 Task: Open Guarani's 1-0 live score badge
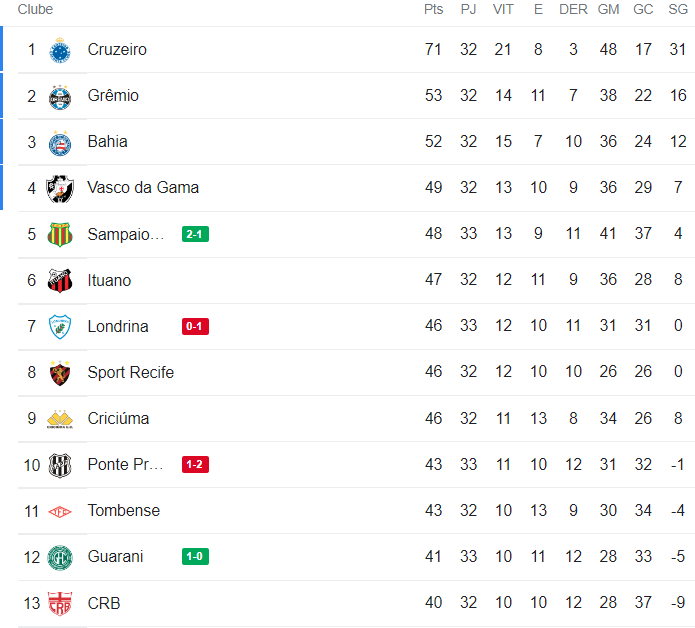click(x=195, y=556)
